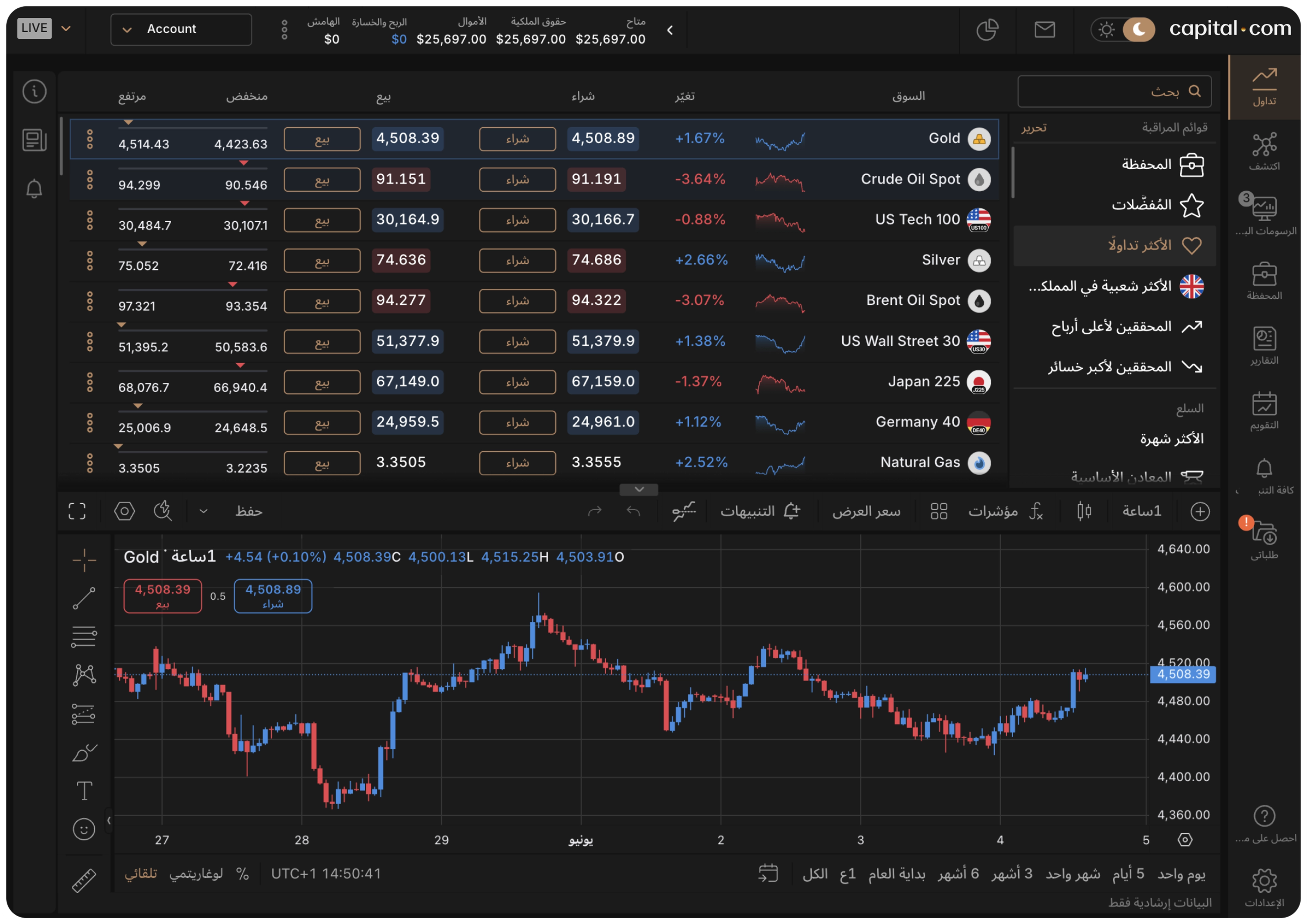
Task: Select the المحققين لأعلى أرباح watchlist
Action: coord(1115,327)
